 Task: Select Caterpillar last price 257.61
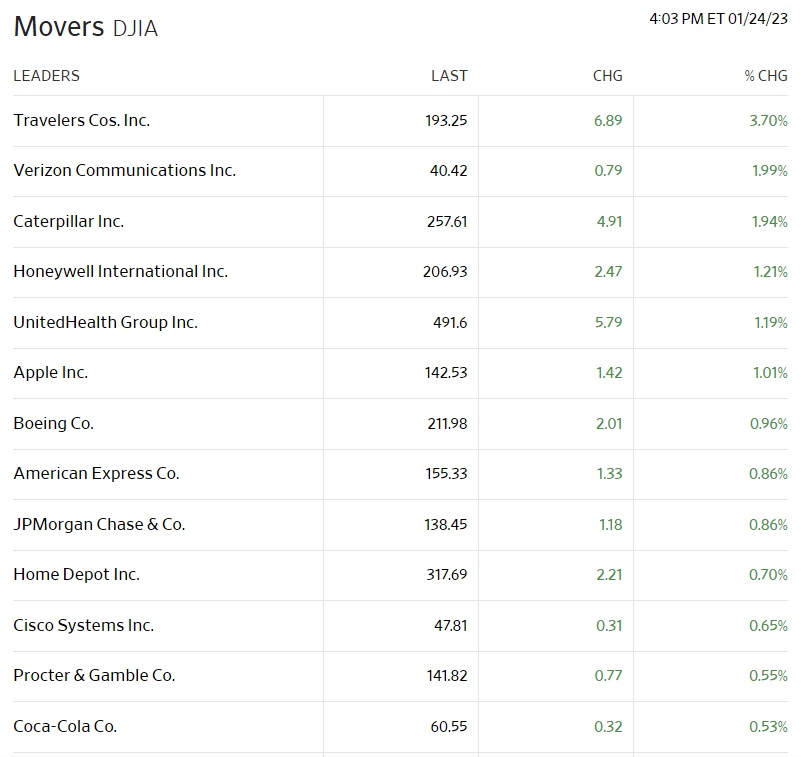447,222
